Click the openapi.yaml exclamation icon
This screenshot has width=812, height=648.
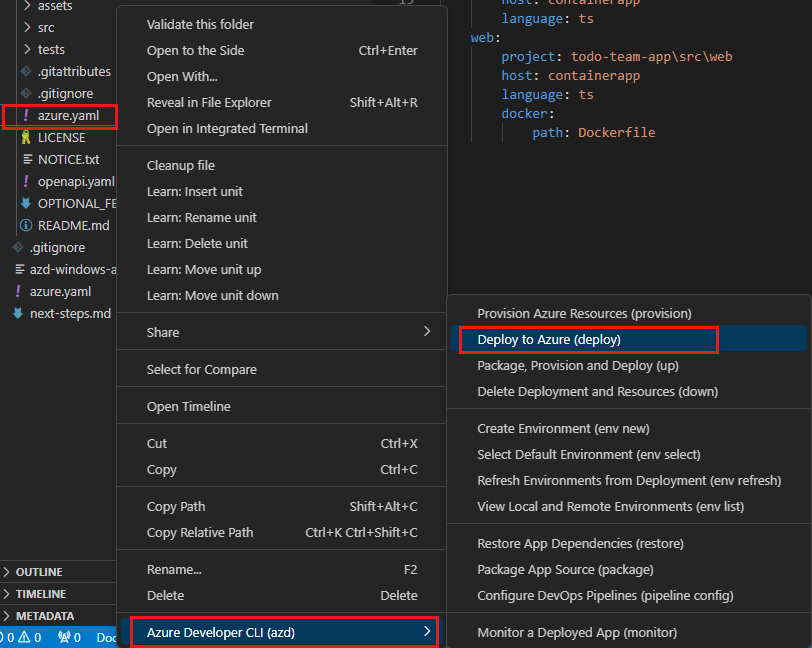click(25, 181)
